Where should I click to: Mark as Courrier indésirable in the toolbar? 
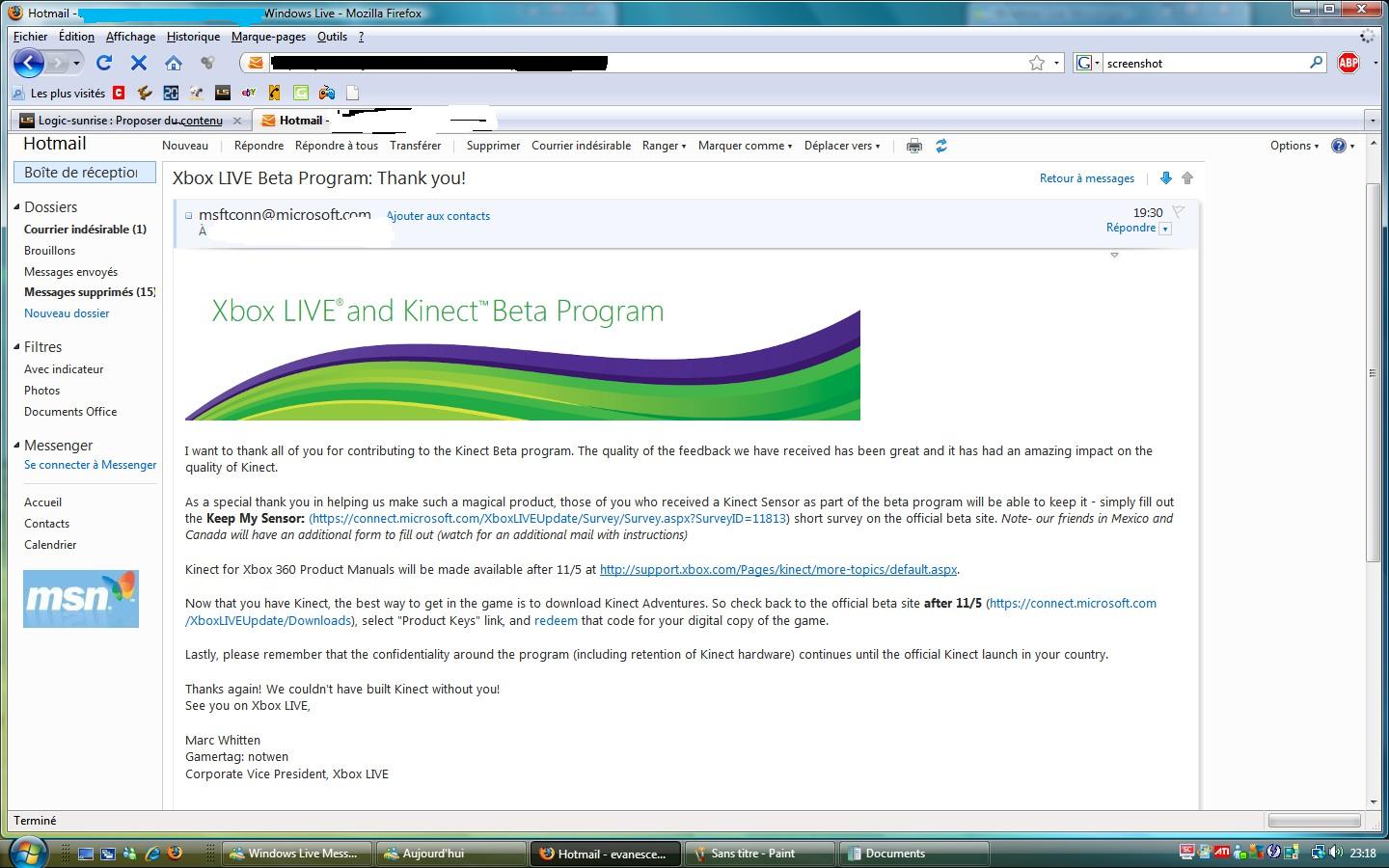coord(582,146)
